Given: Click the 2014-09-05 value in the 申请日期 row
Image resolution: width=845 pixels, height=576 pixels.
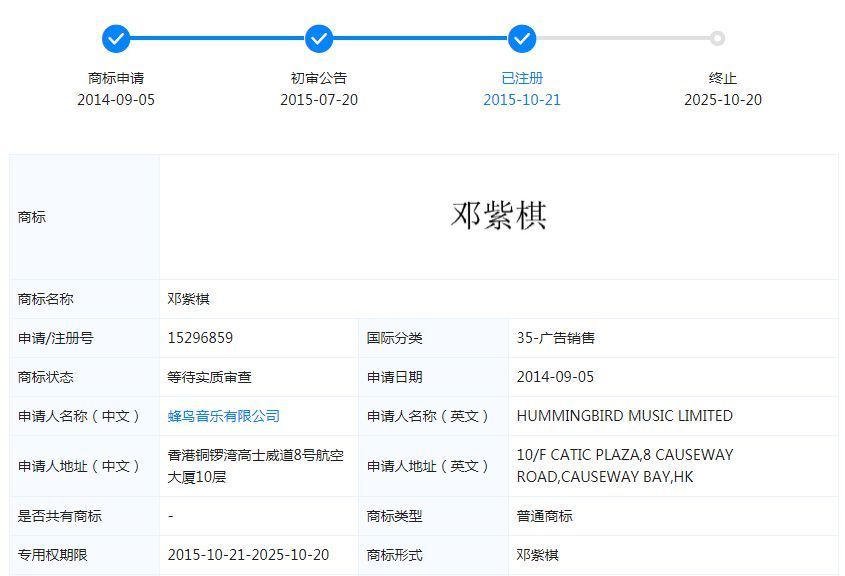Looking at the screenshot, I should 555,377.
